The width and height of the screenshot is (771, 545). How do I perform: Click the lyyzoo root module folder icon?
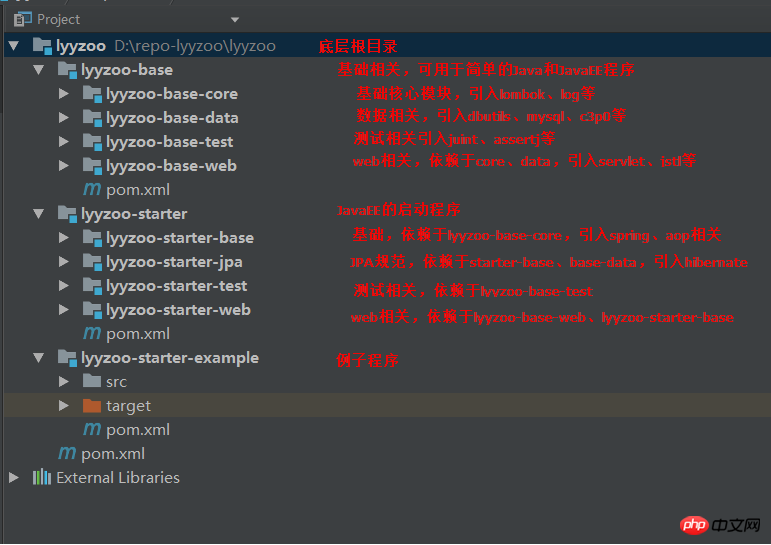point(42,46)
